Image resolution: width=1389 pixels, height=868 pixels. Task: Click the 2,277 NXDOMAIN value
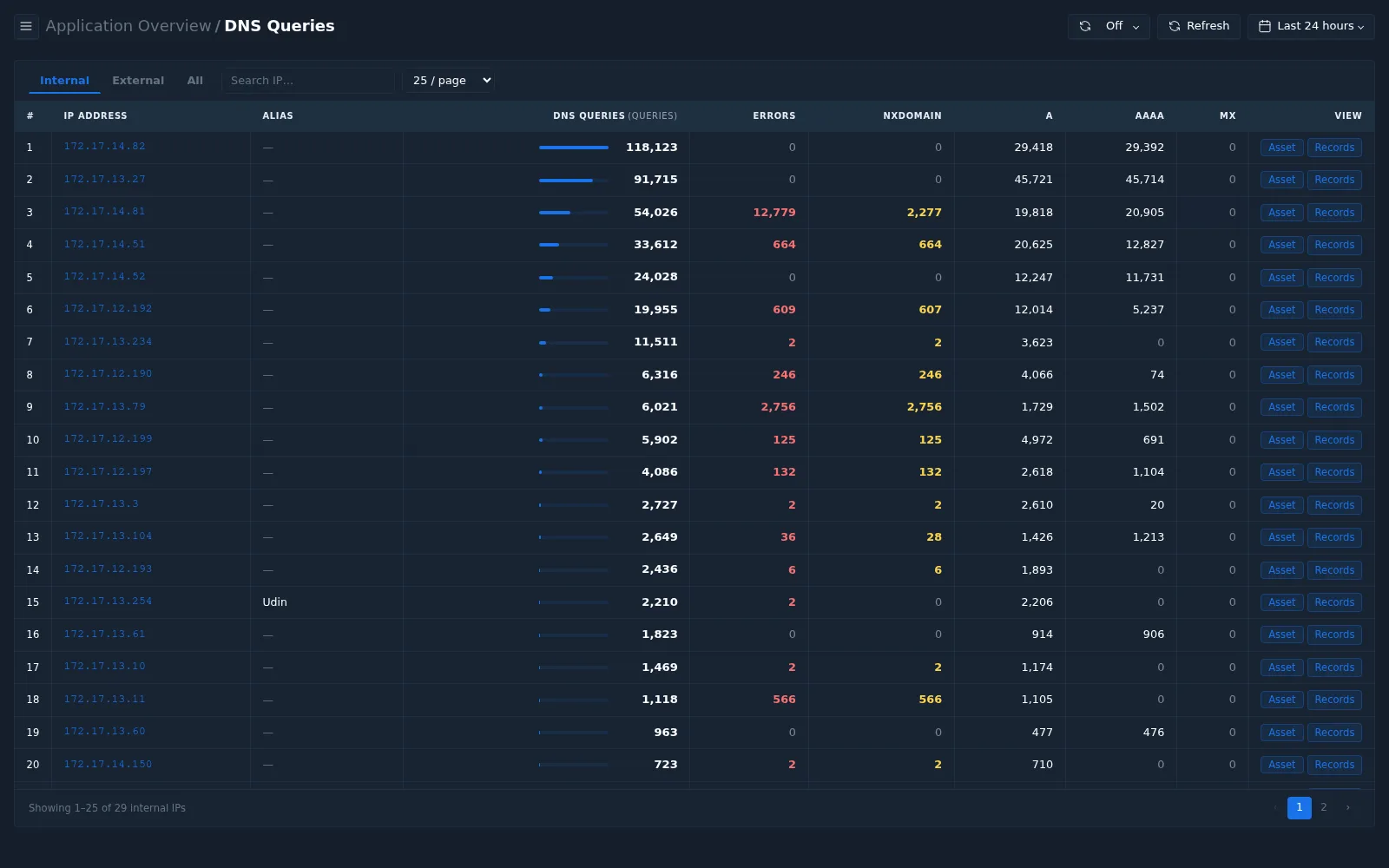coord(924,213)
